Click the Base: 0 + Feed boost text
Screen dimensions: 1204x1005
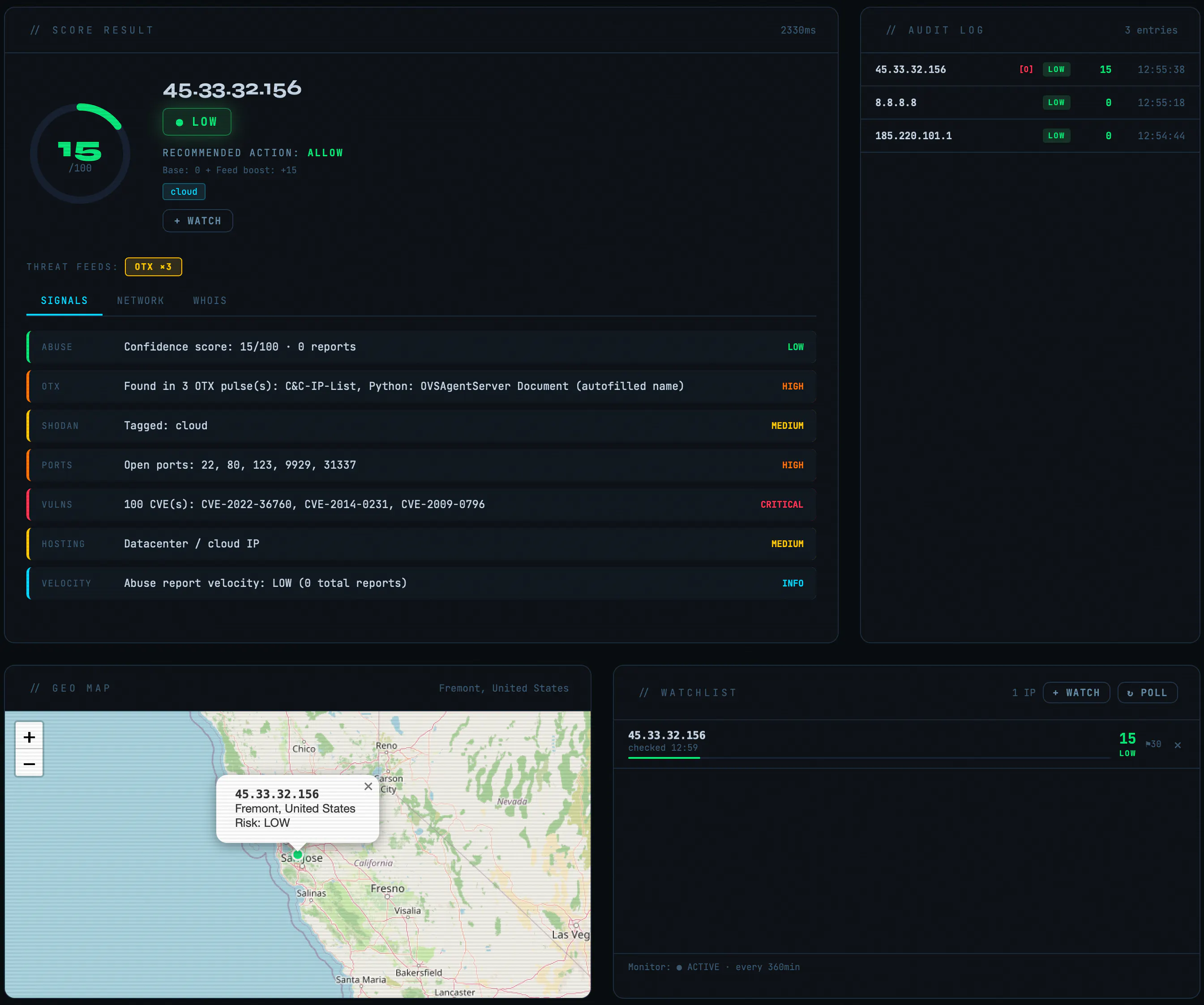tap(229, 170)
